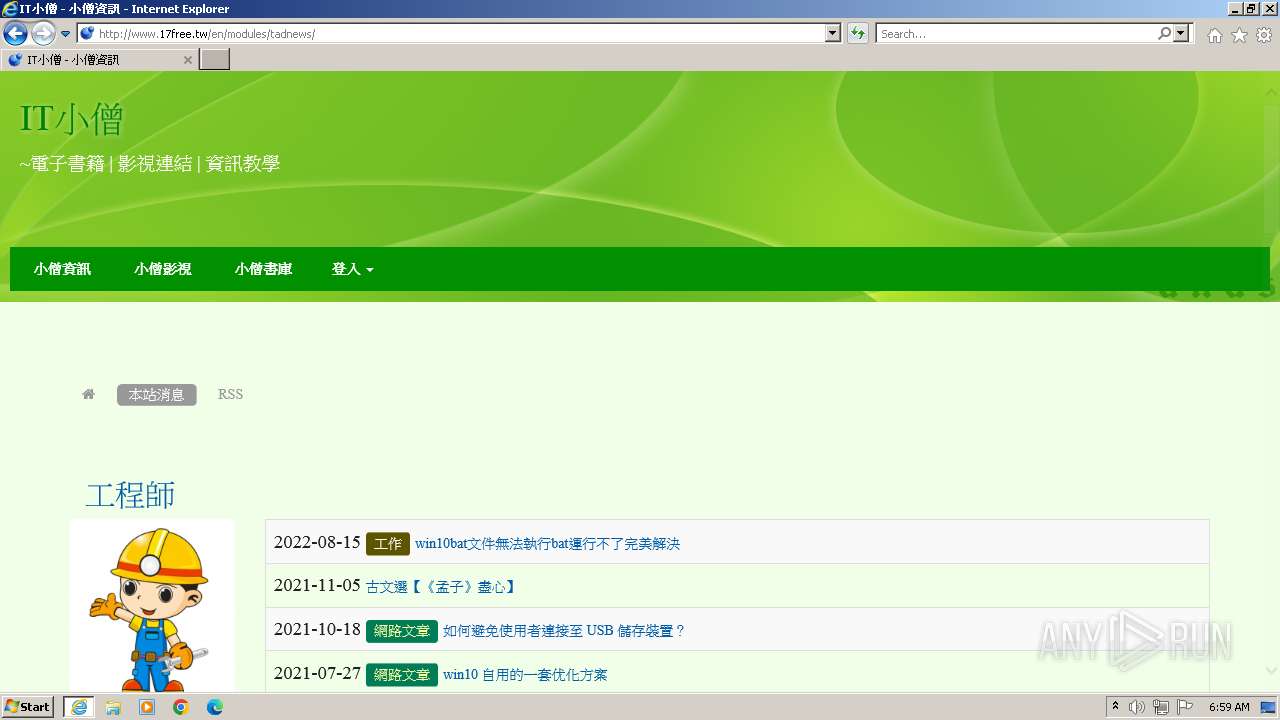Open the Windows Start button

28,707
